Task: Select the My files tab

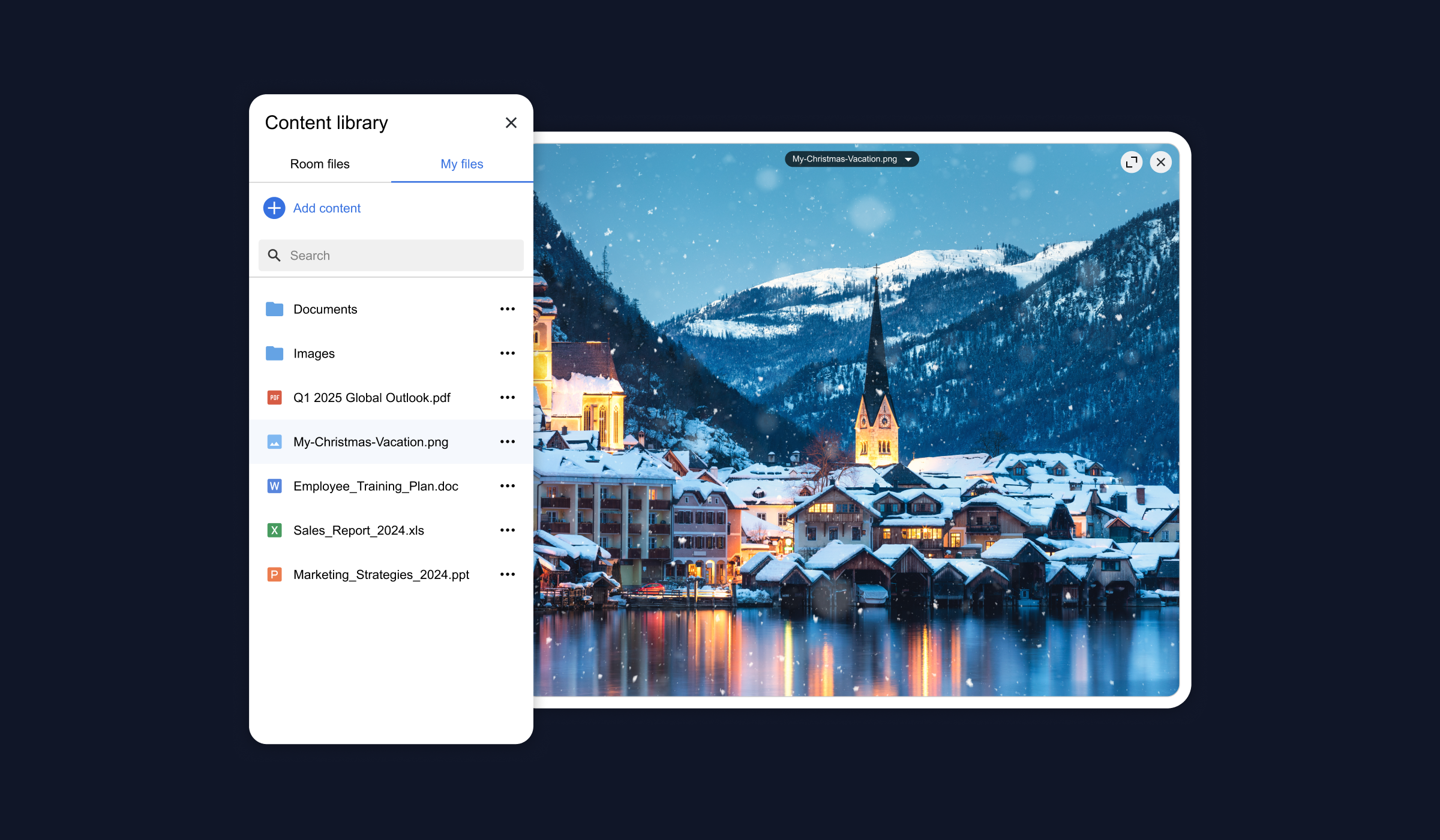Action: (x=461, y=164)
